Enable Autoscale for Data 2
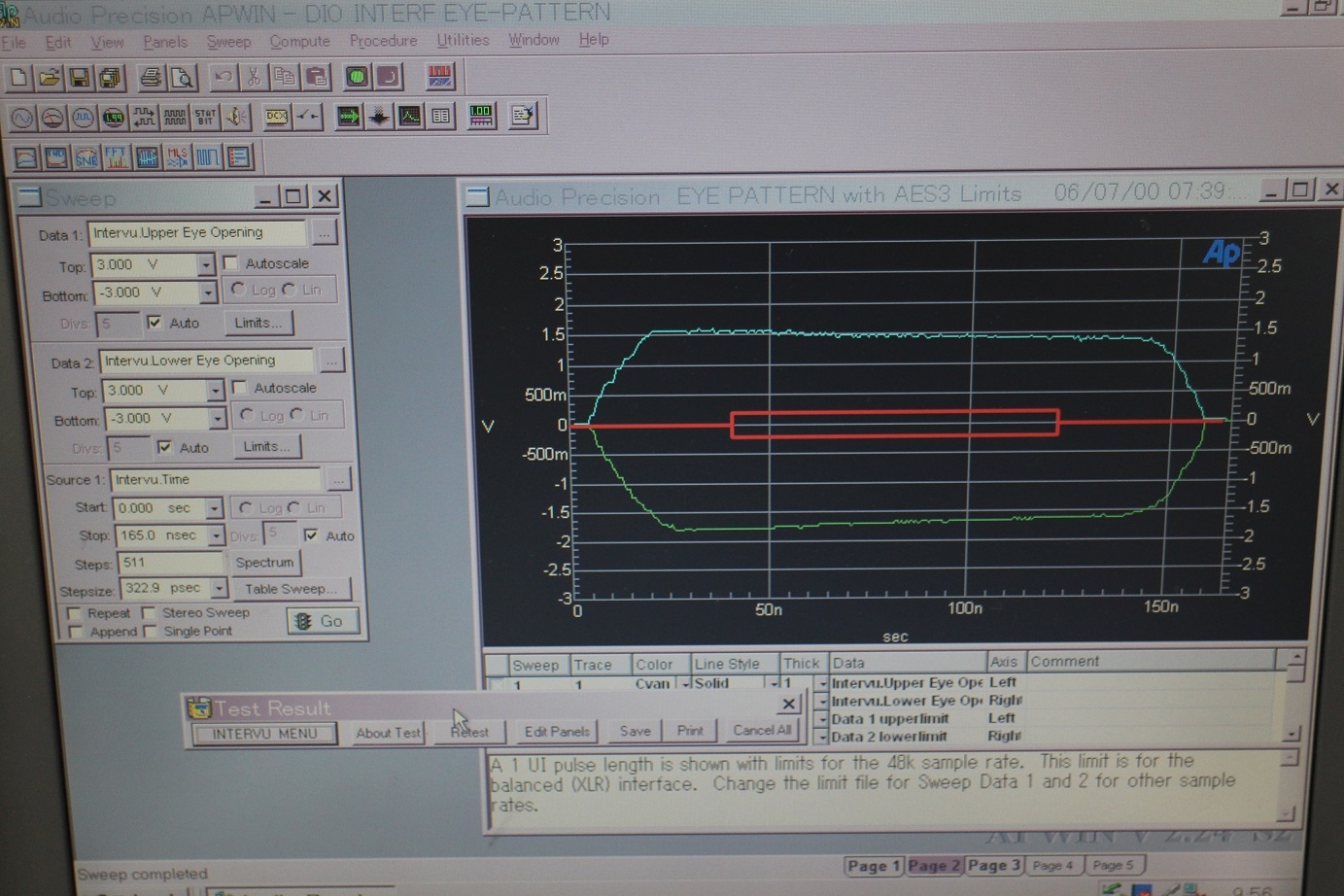 coord(239,388)
